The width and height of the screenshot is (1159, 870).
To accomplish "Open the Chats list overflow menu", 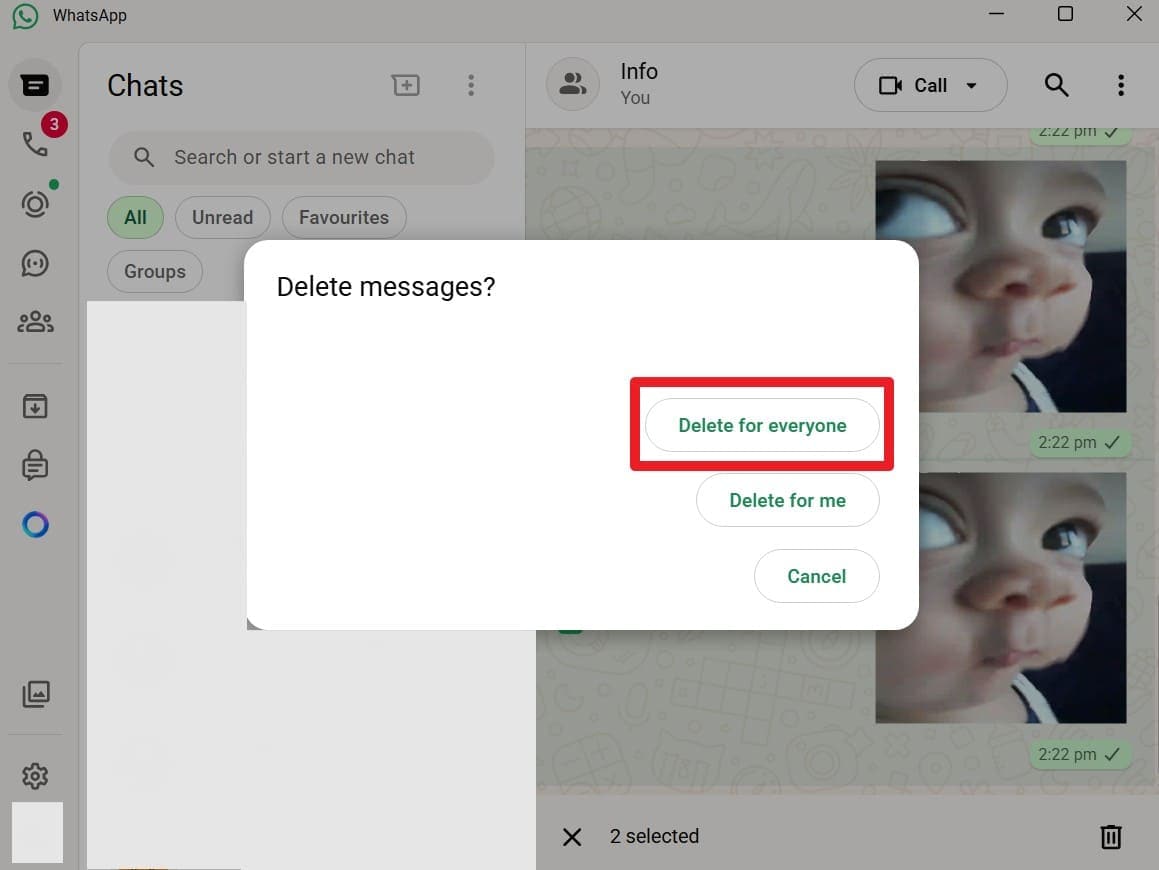I will [x=471, y=85].
